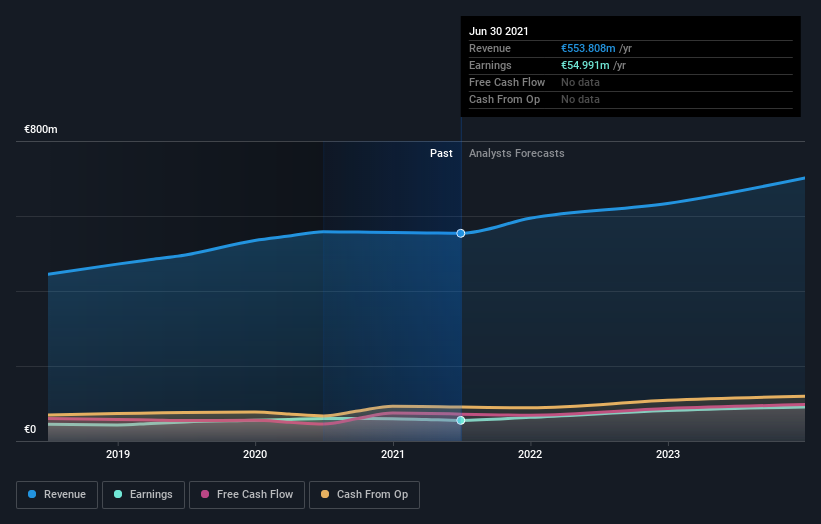This screenshot has width=821, height=524.
Task: Click the 2019 x-axis label
Action: pyautogui.click(x=118, y=454)
